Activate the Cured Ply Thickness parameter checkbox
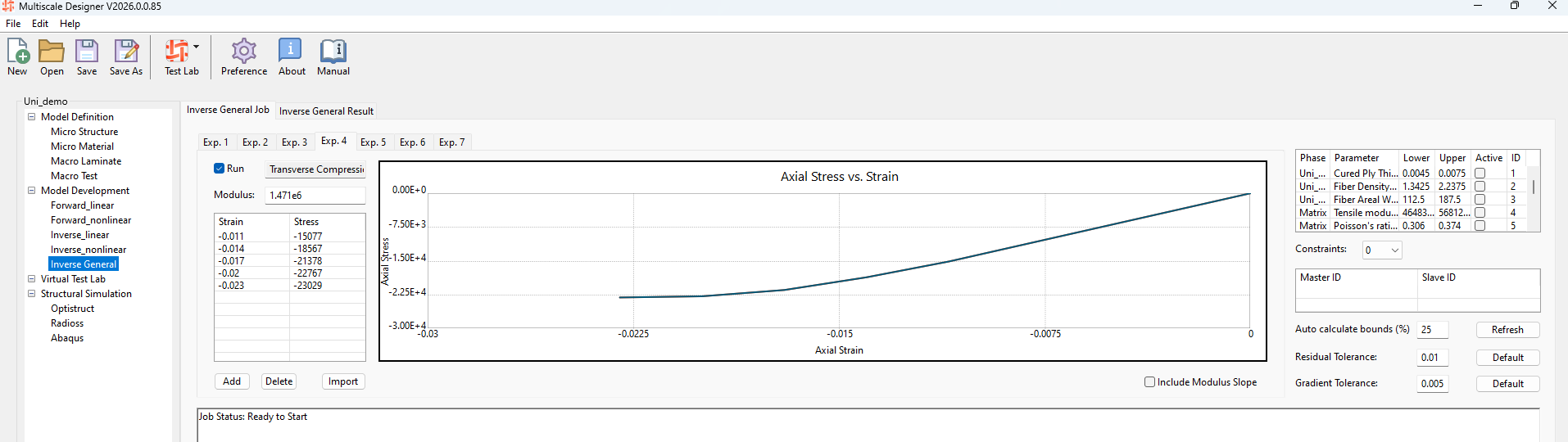This screenshot has width=1568, height=442. click(x=1480, y=174)
